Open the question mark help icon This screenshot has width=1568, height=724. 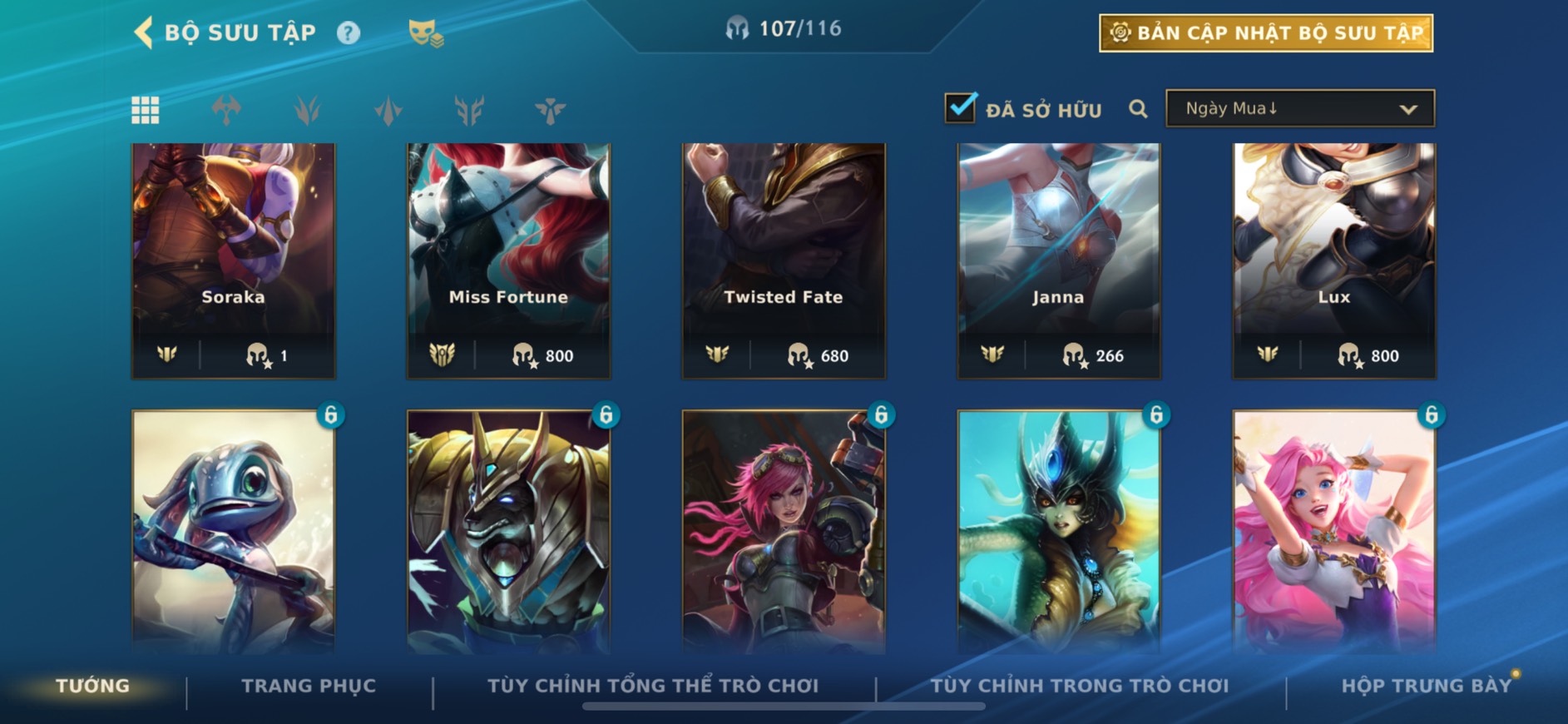349,33
